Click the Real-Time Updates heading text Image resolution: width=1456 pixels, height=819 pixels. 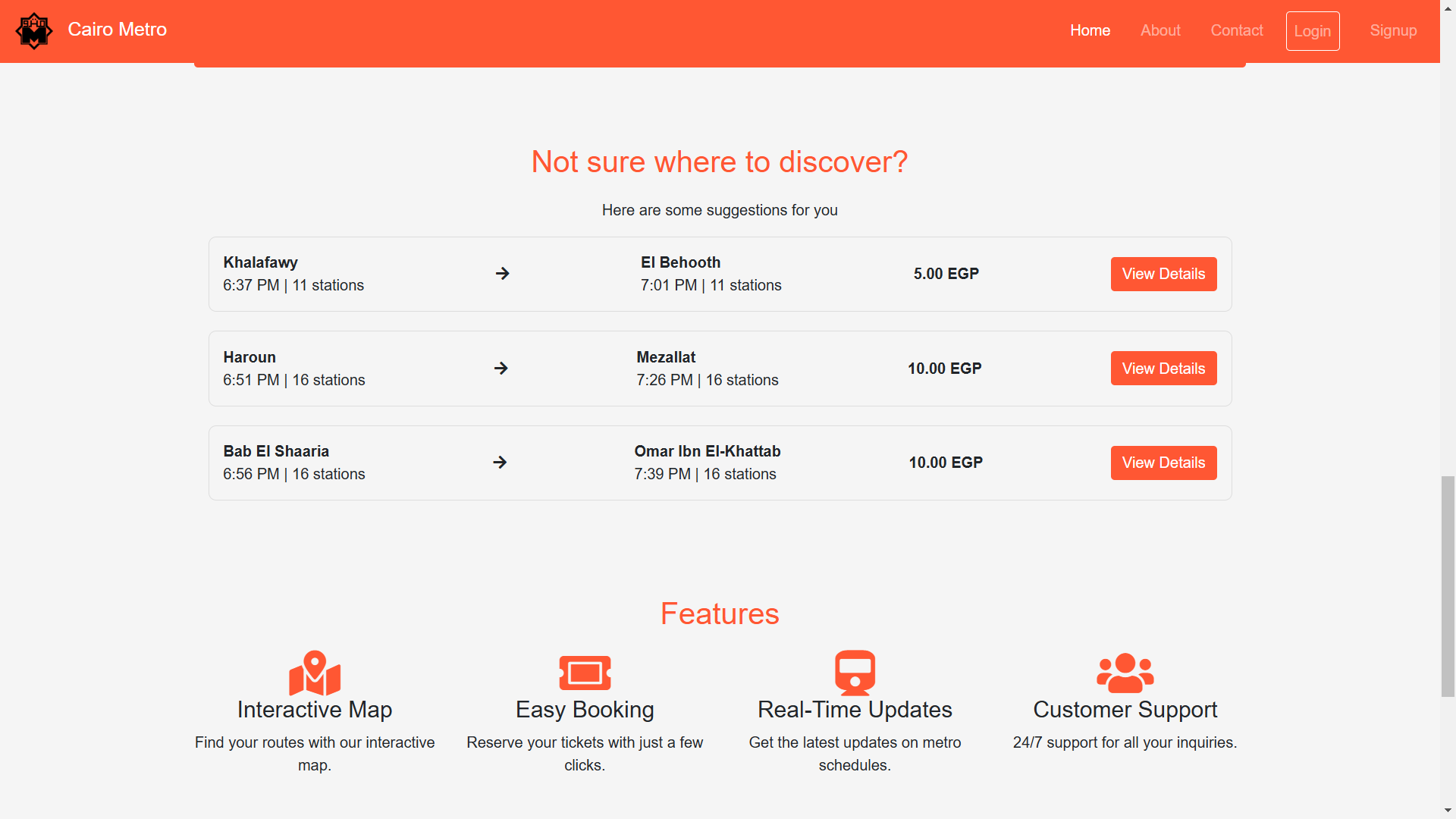pyautogui.click(x=855, y=710)
